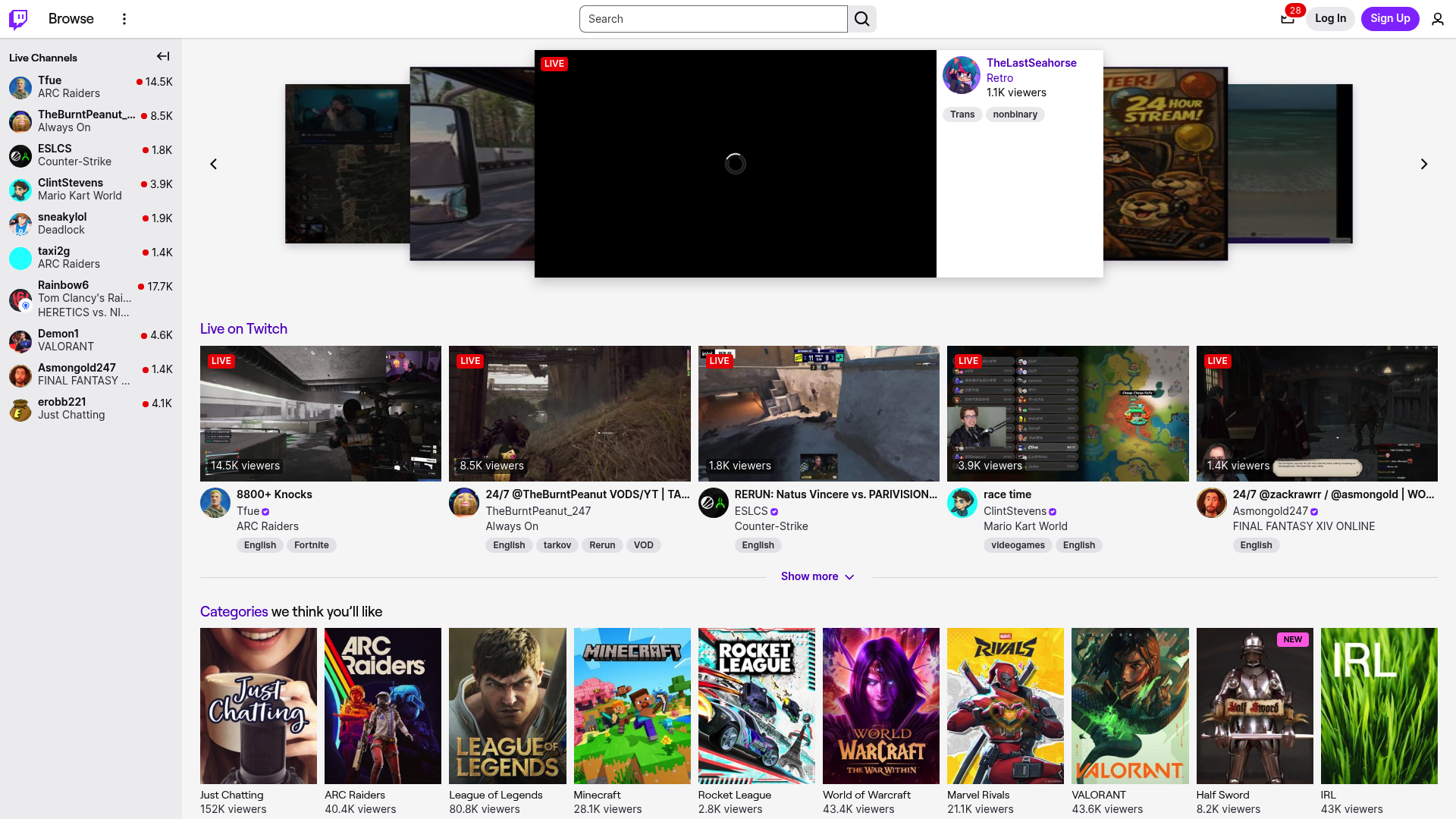Open the three-dot more menu next to Browse

point(124,18)
